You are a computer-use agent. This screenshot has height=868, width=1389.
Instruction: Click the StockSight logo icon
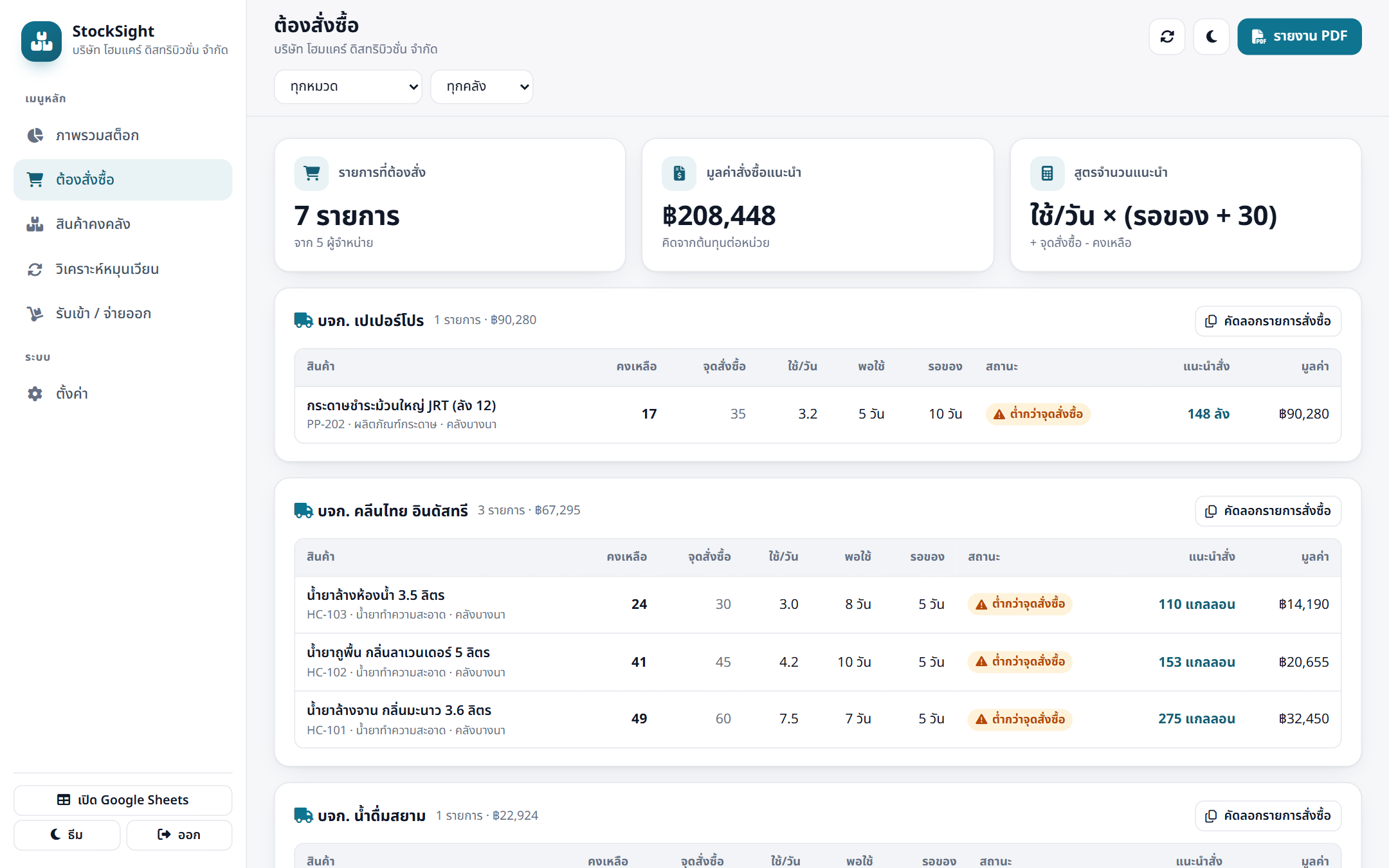pos(41,41)
